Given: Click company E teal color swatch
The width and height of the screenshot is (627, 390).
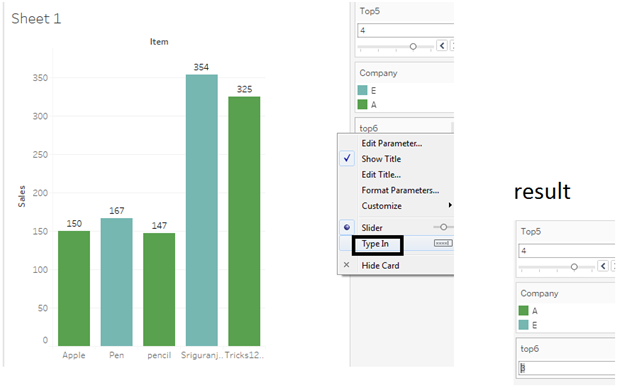Looking at the screenshot, I should 363,90.
